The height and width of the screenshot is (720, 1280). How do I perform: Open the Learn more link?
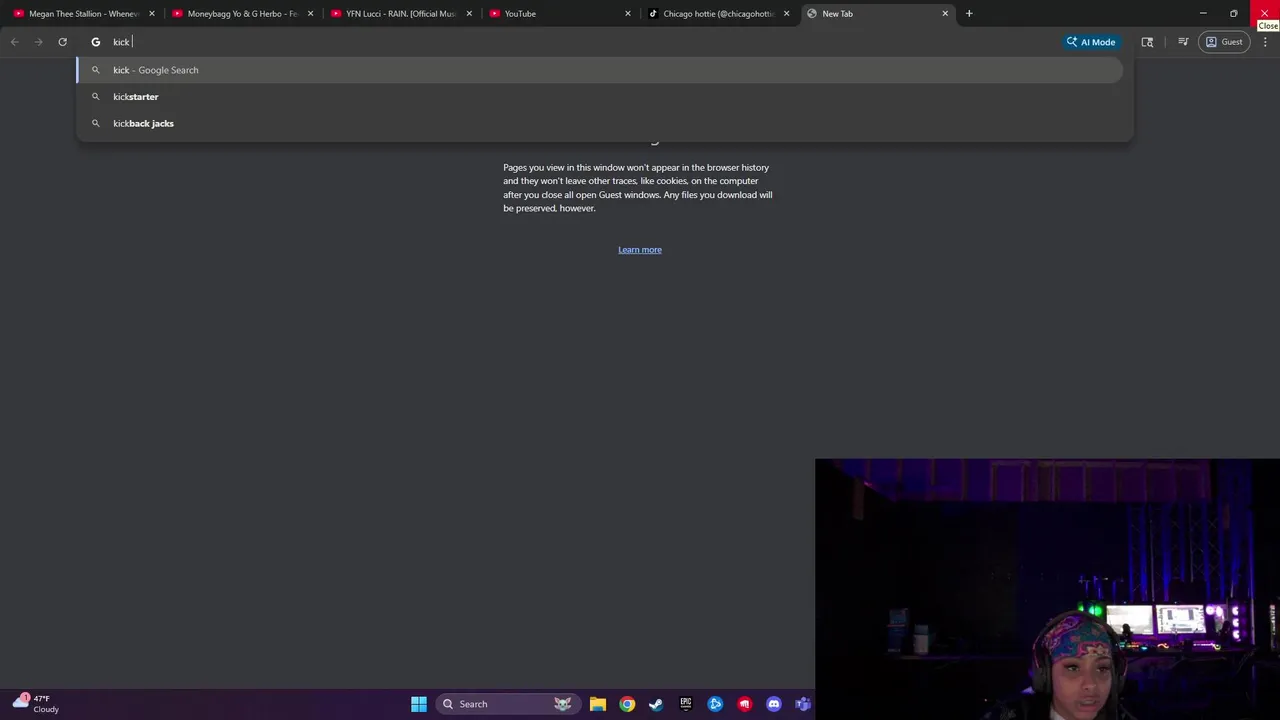pyautogui.click(x=640, y=250)
